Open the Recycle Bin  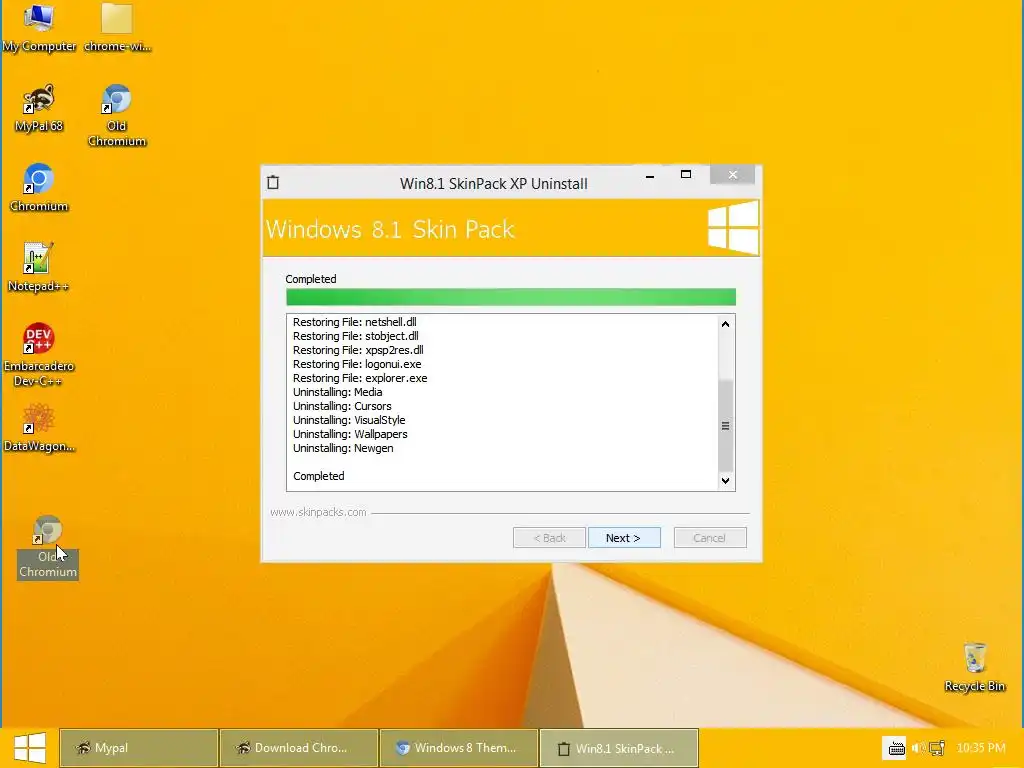[x=974, y=667]
